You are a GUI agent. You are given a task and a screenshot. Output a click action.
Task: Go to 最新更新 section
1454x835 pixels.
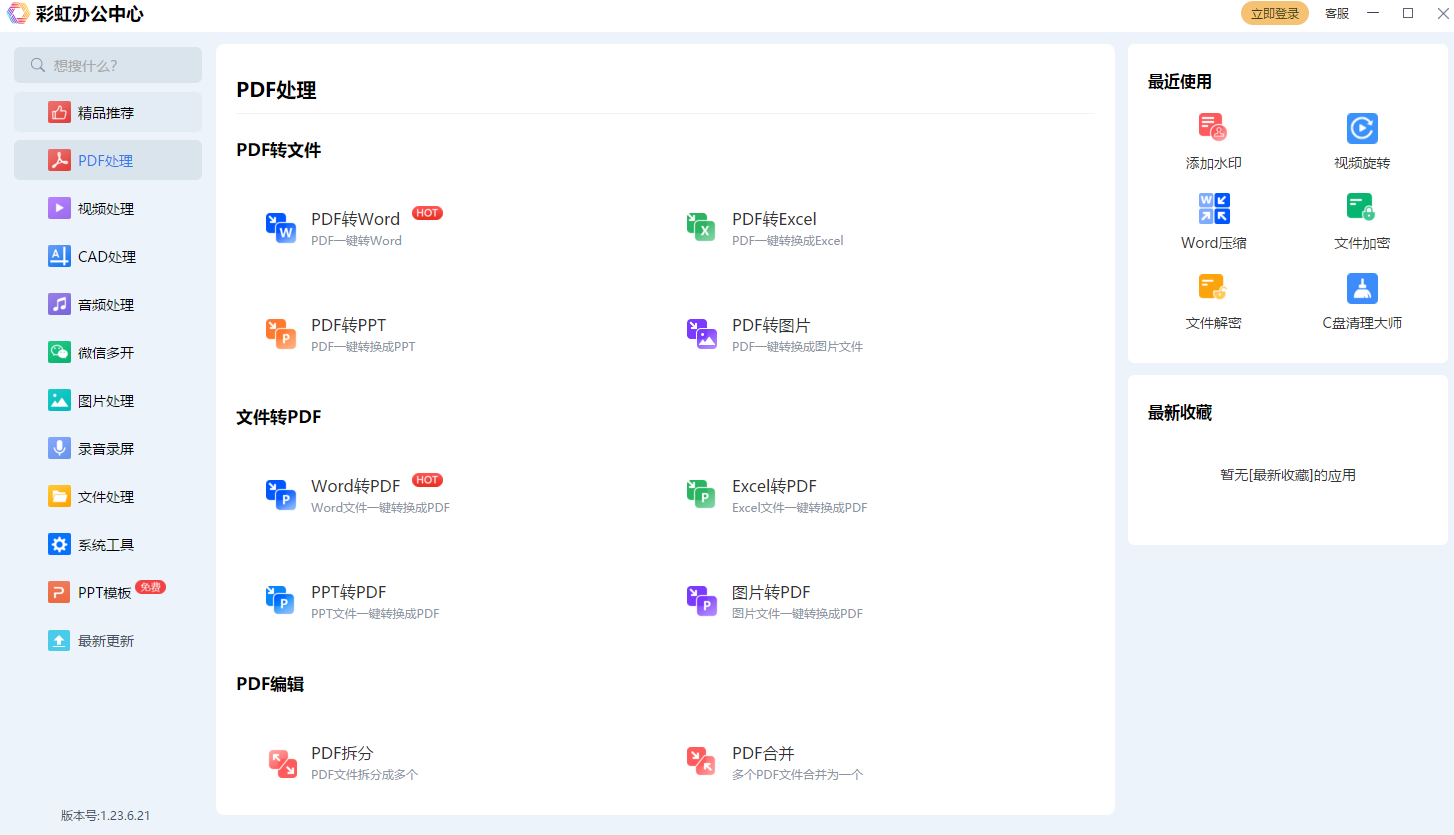pyautogui.click(x=108, y=641)
